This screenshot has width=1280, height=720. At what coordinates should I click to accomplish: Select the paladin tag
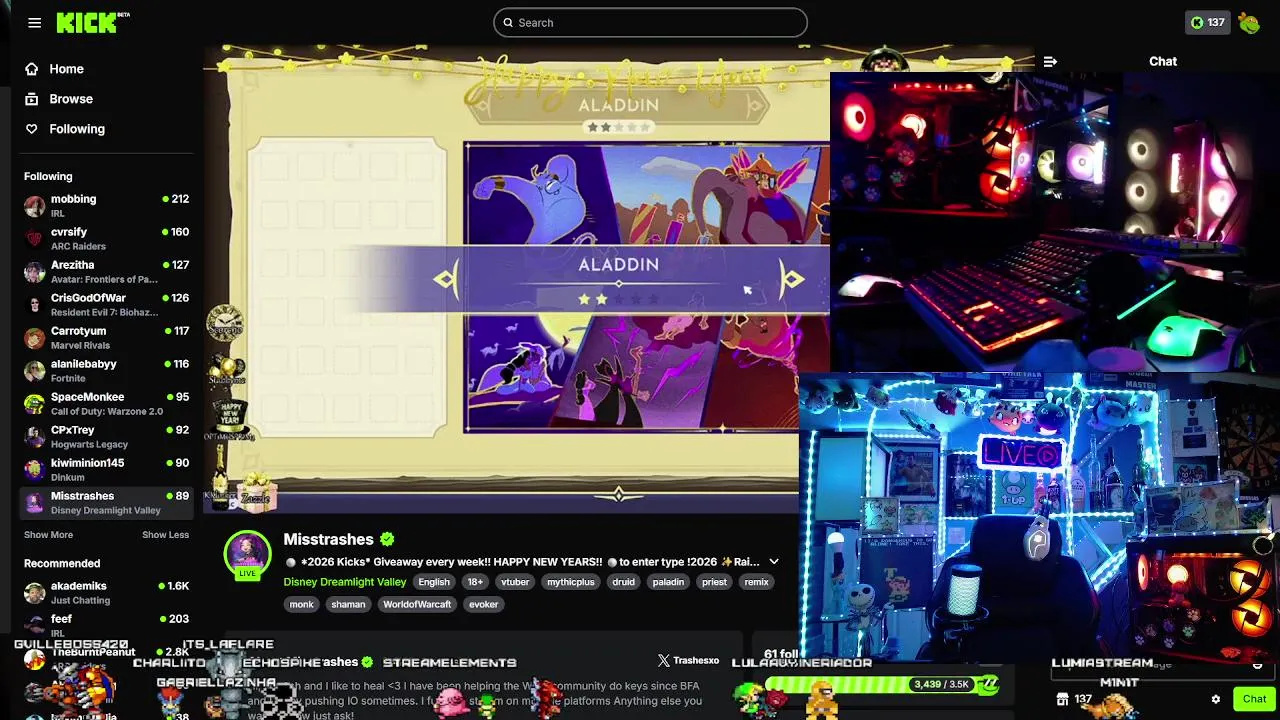pos(668,582)
